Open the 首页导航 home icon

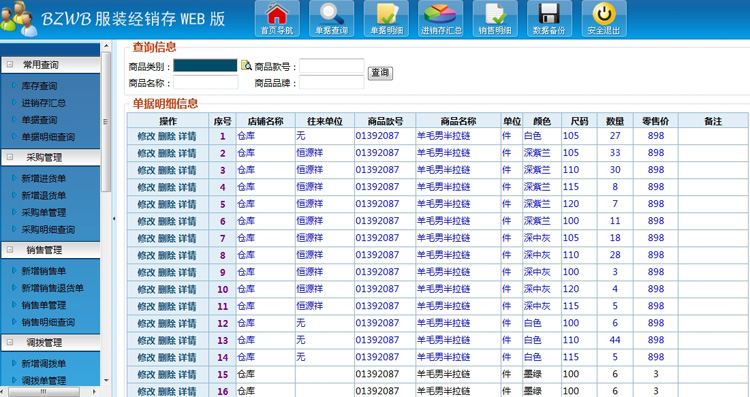[x=277, y=19]
